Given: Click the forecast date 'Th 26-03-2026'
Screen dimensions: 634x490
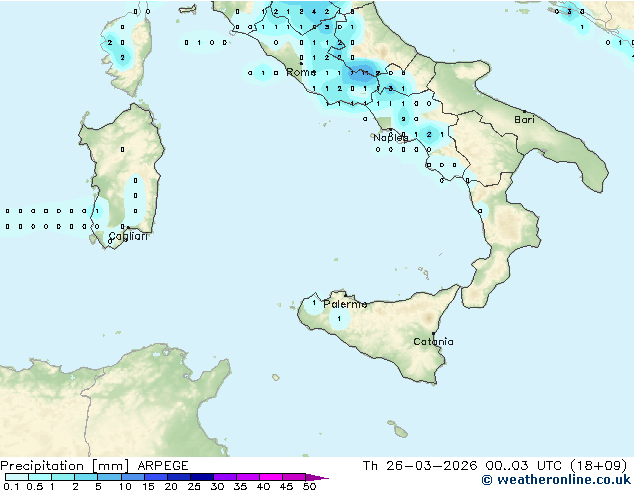Looking at the screenshot, I should [420, 465].
